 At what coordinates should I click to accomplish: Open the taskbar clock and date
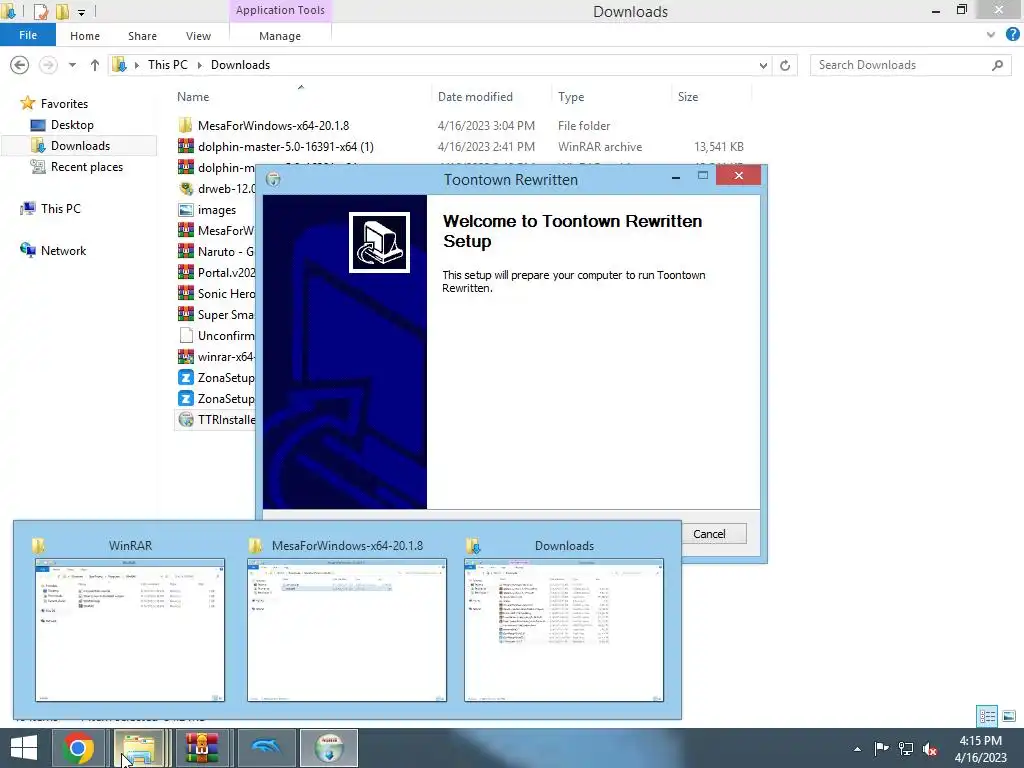coord(980,749)
